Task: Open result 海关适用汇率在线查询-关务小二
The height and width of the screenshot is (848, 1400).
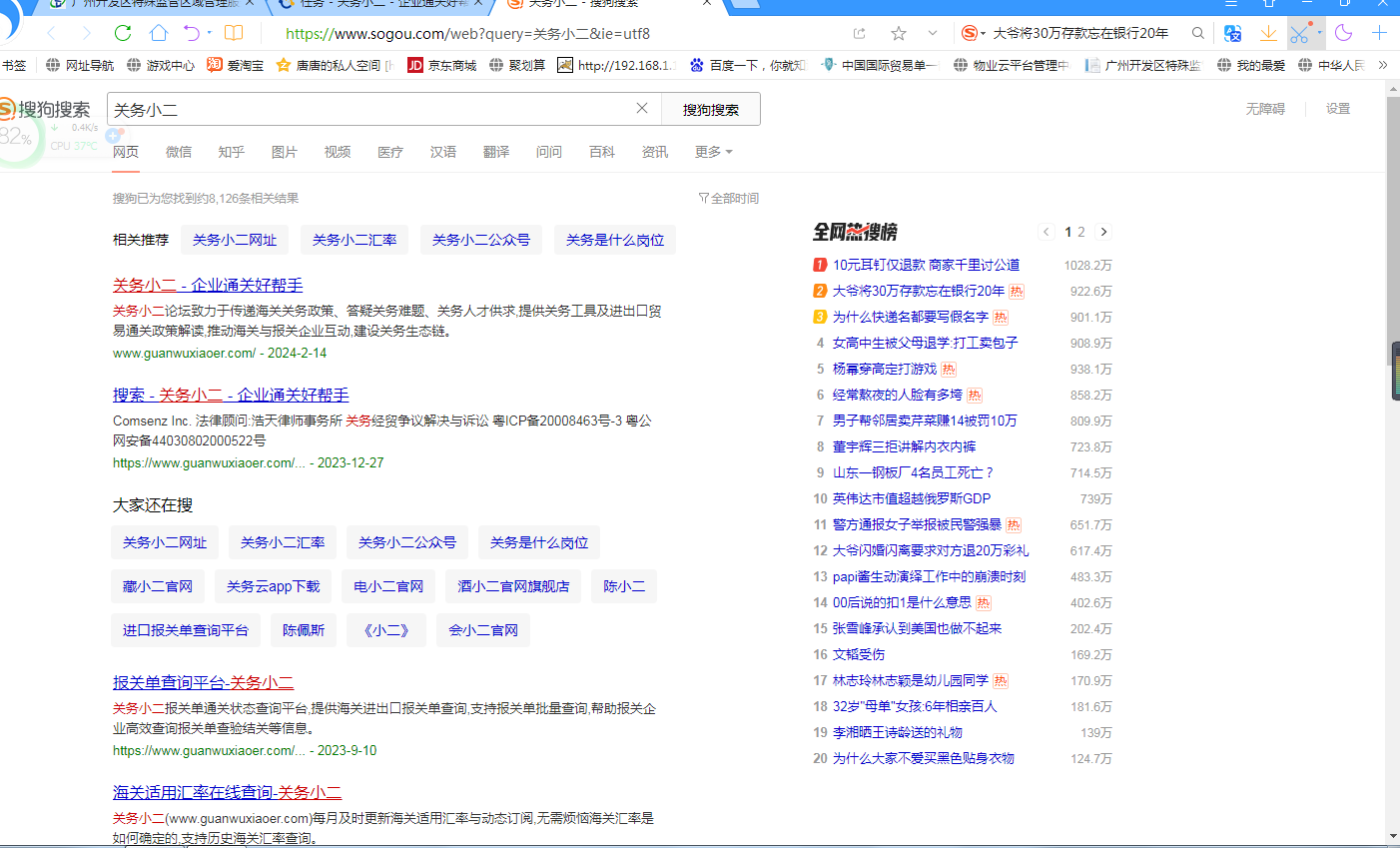Action: point(227,792)
